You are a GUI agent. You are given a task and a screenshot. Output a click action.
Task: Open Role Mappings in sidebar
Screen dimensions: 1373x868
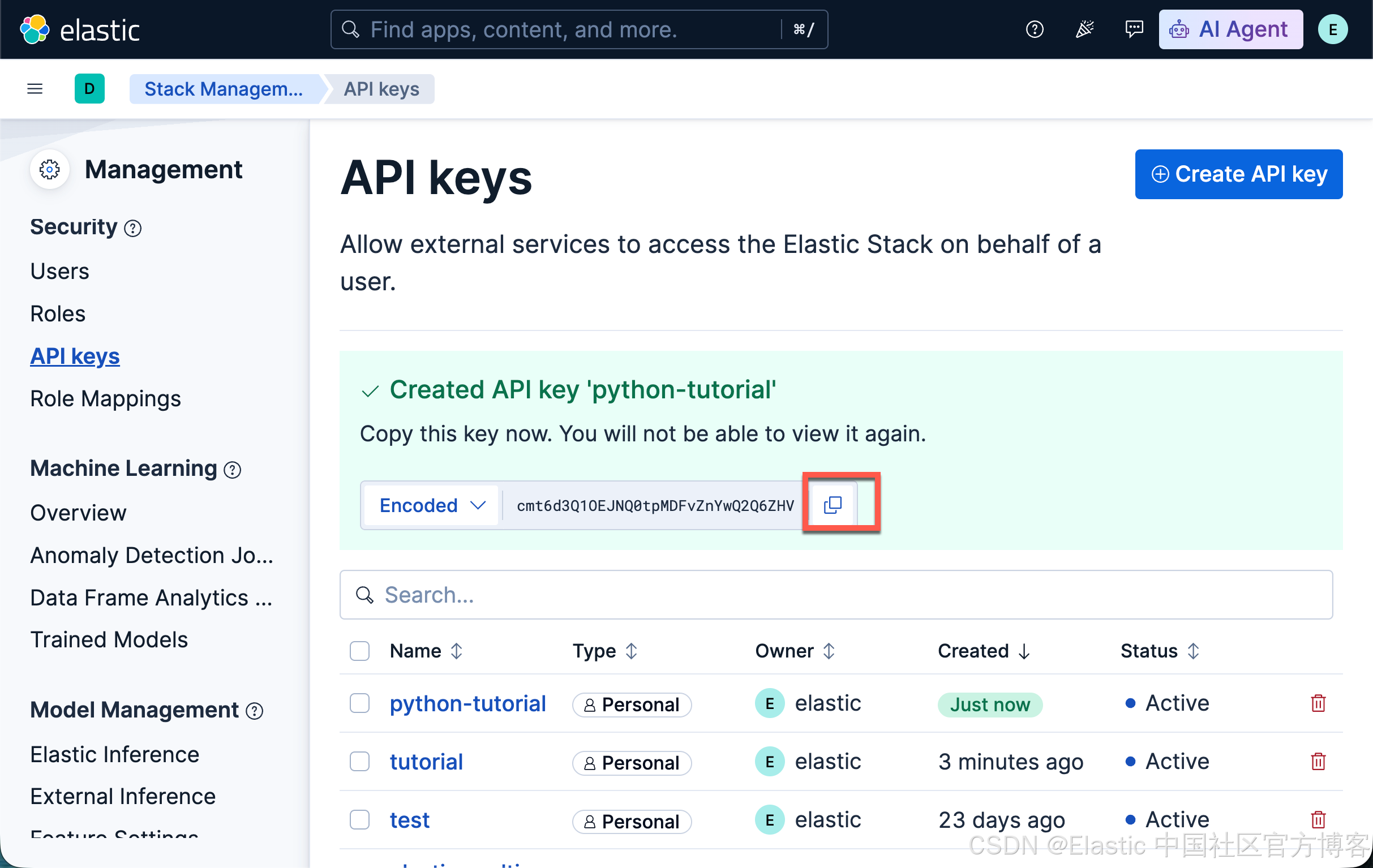105,399
